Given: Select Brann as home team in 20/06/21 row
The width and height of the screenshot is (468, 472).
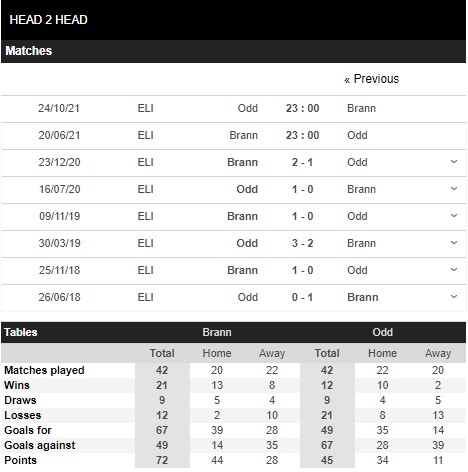Looking at the screenshot, I should coord(244,135).
